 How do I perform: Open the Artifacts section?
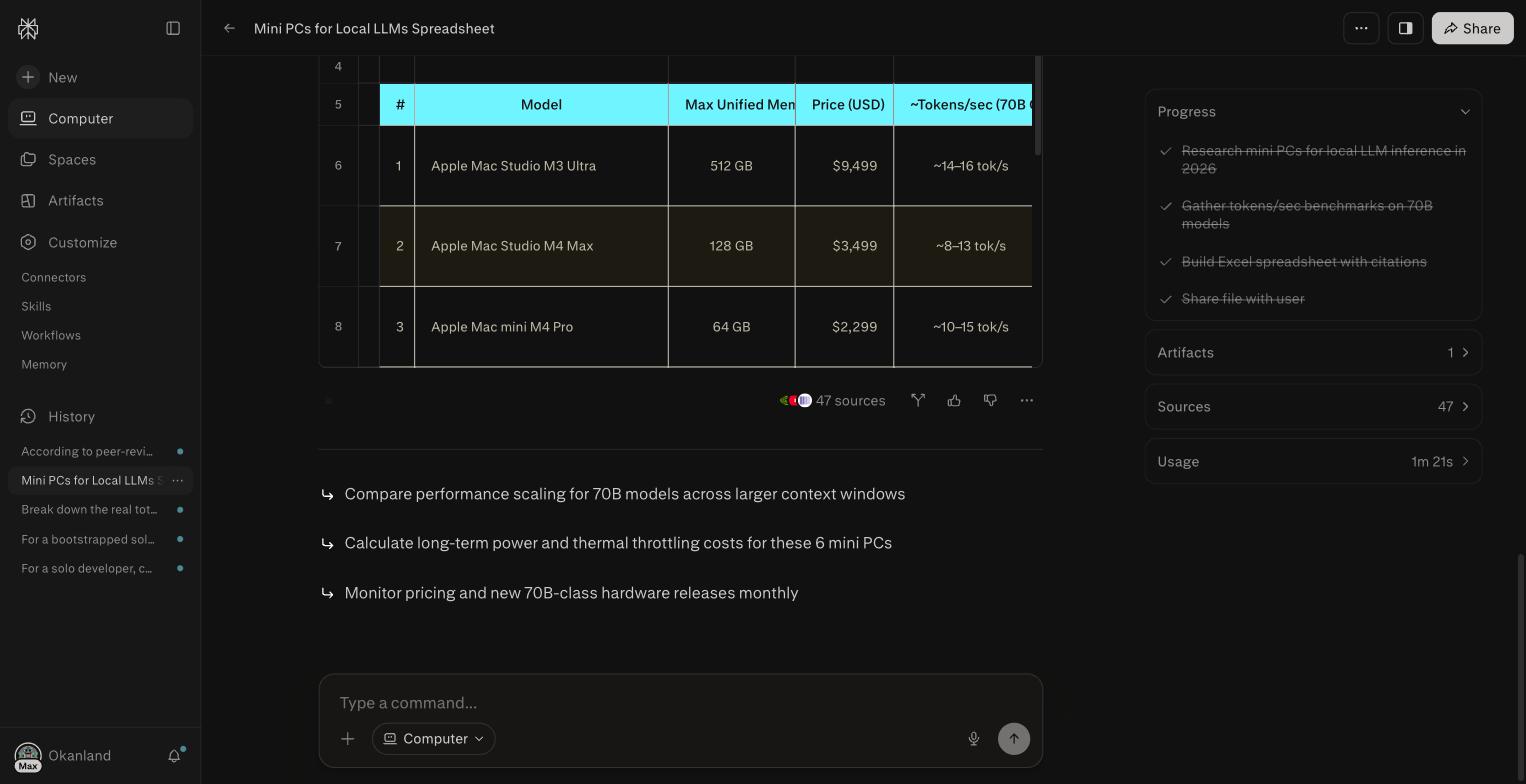tap(100, 200)
